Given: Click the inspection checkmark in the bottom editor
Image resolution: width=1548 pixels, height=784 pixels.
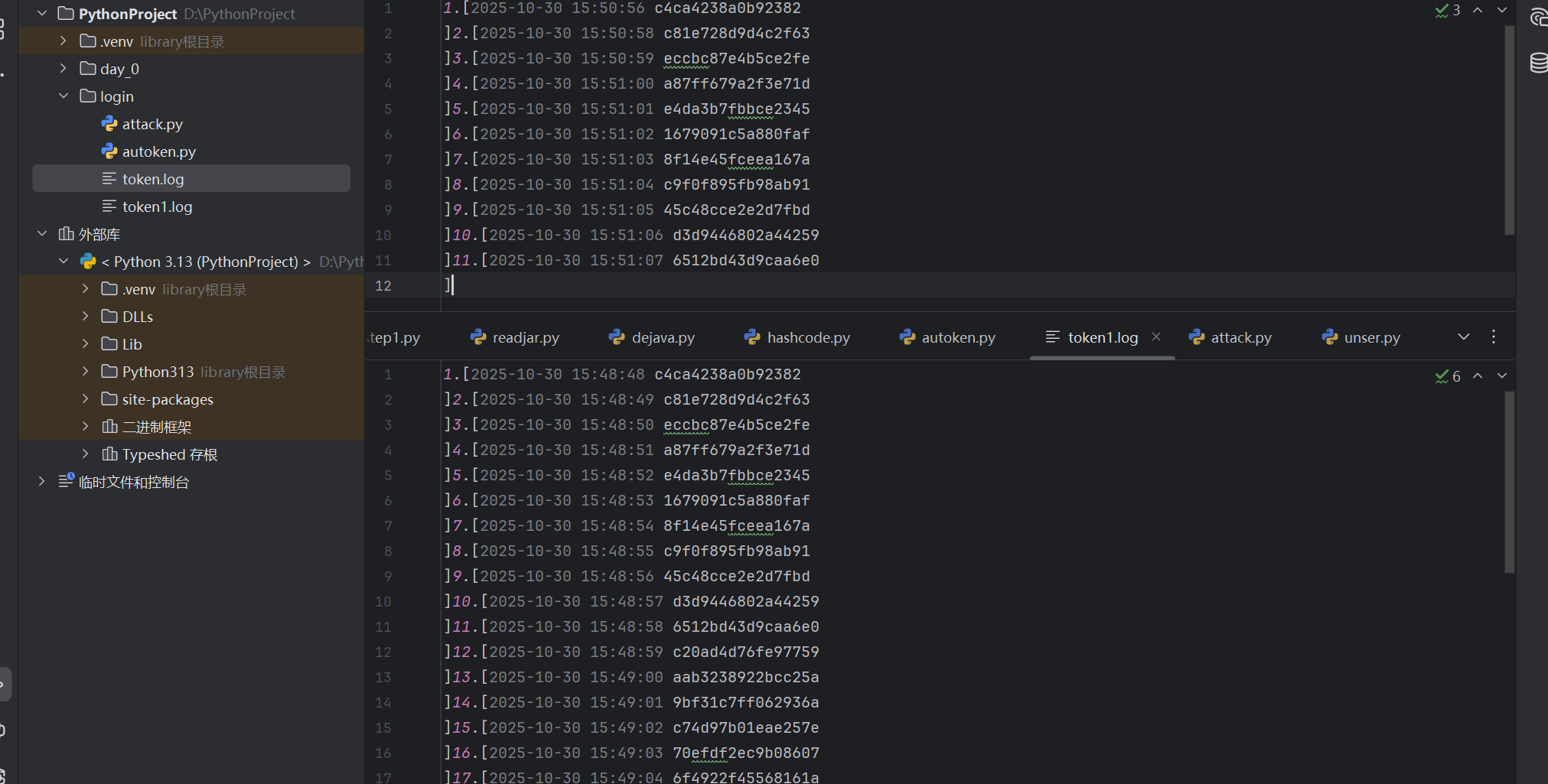Looking at the screenshot, I should (x=1442, y=376).
